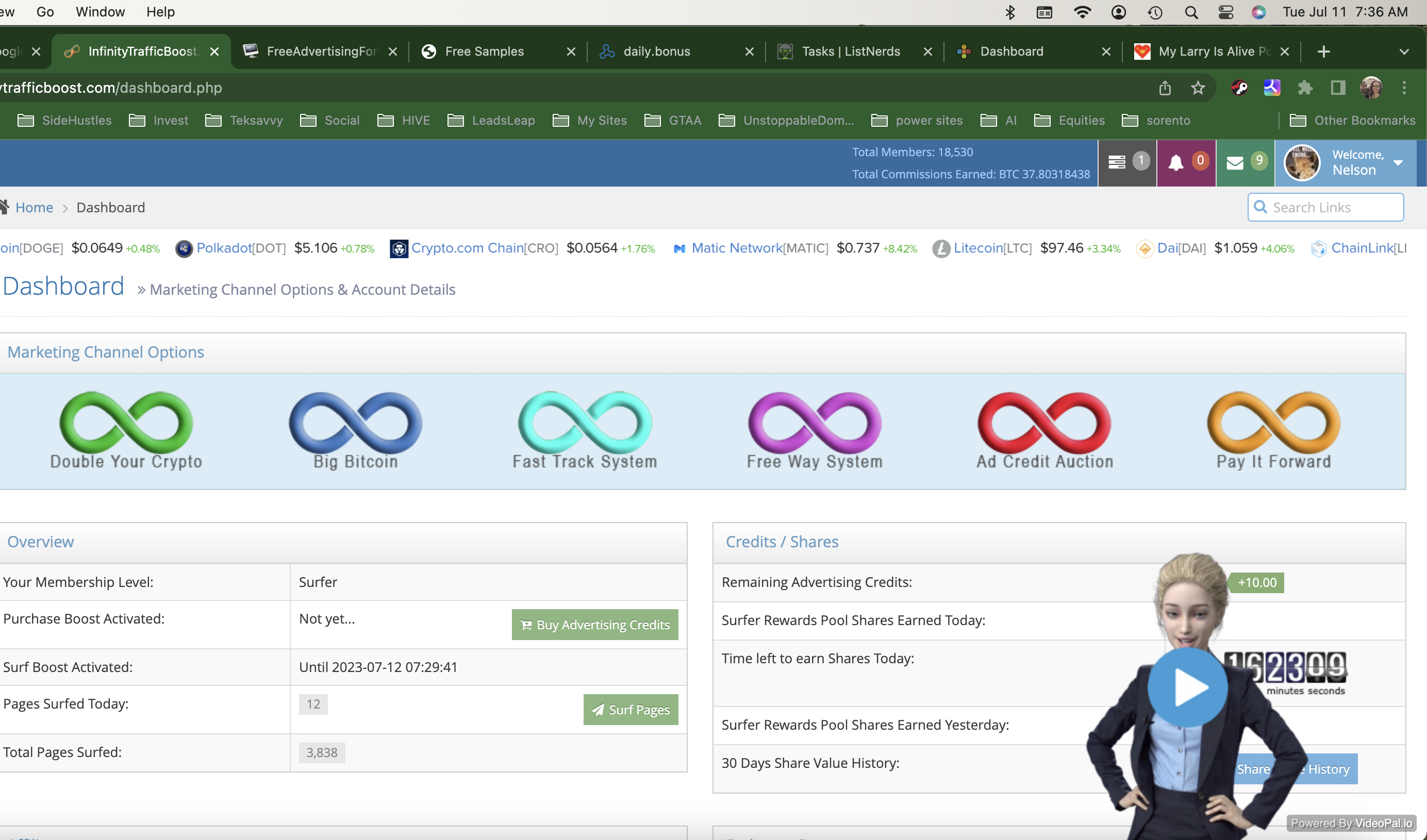Click the menu bar date and time
Screen dimensions: 1427x840
pyautogui.click(x=1345, y=12)
